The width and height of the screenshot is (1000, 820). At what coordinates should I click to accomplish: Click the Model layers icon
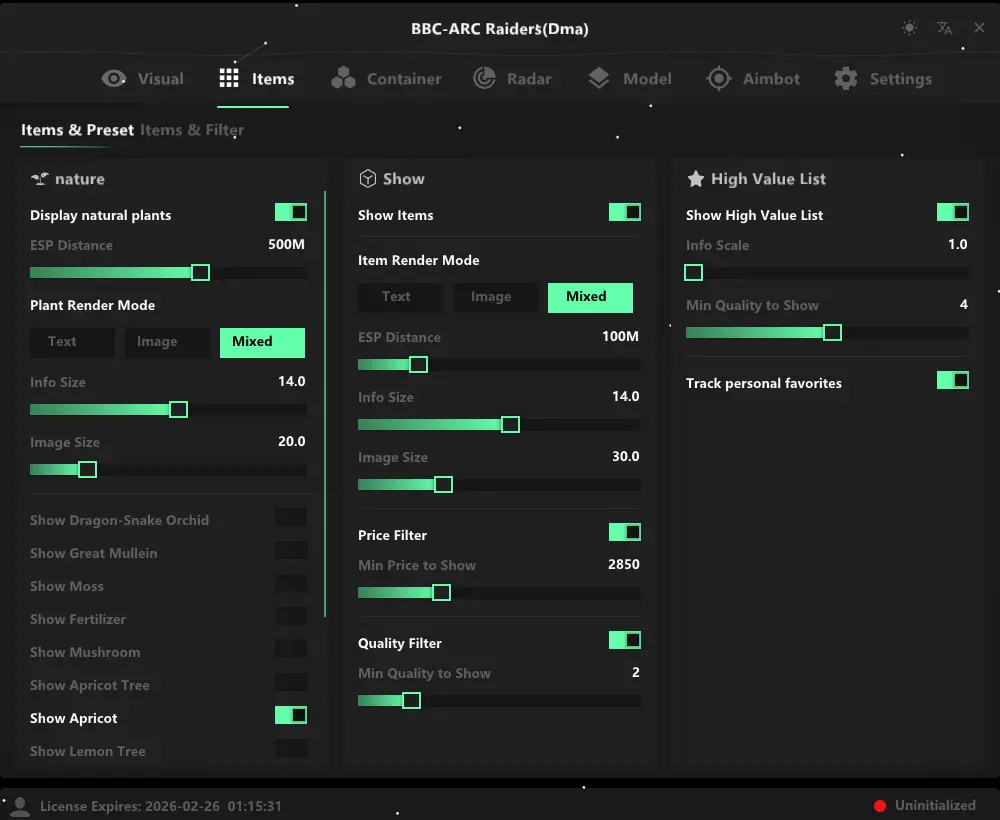[599, 79]
